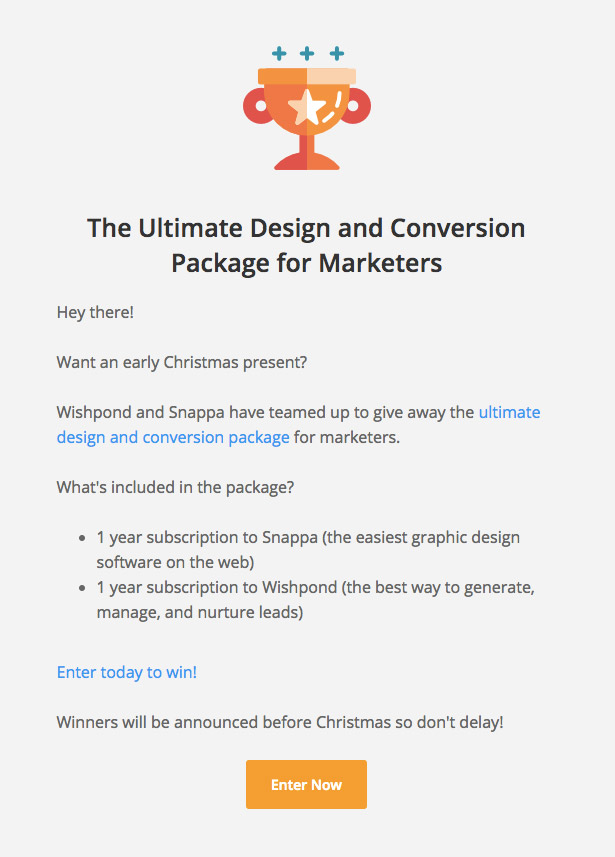This screenshot has height=857, width=615.
Task: Click the orange Enter Now button
Action: pyautogui.click(x=306, y=784)
